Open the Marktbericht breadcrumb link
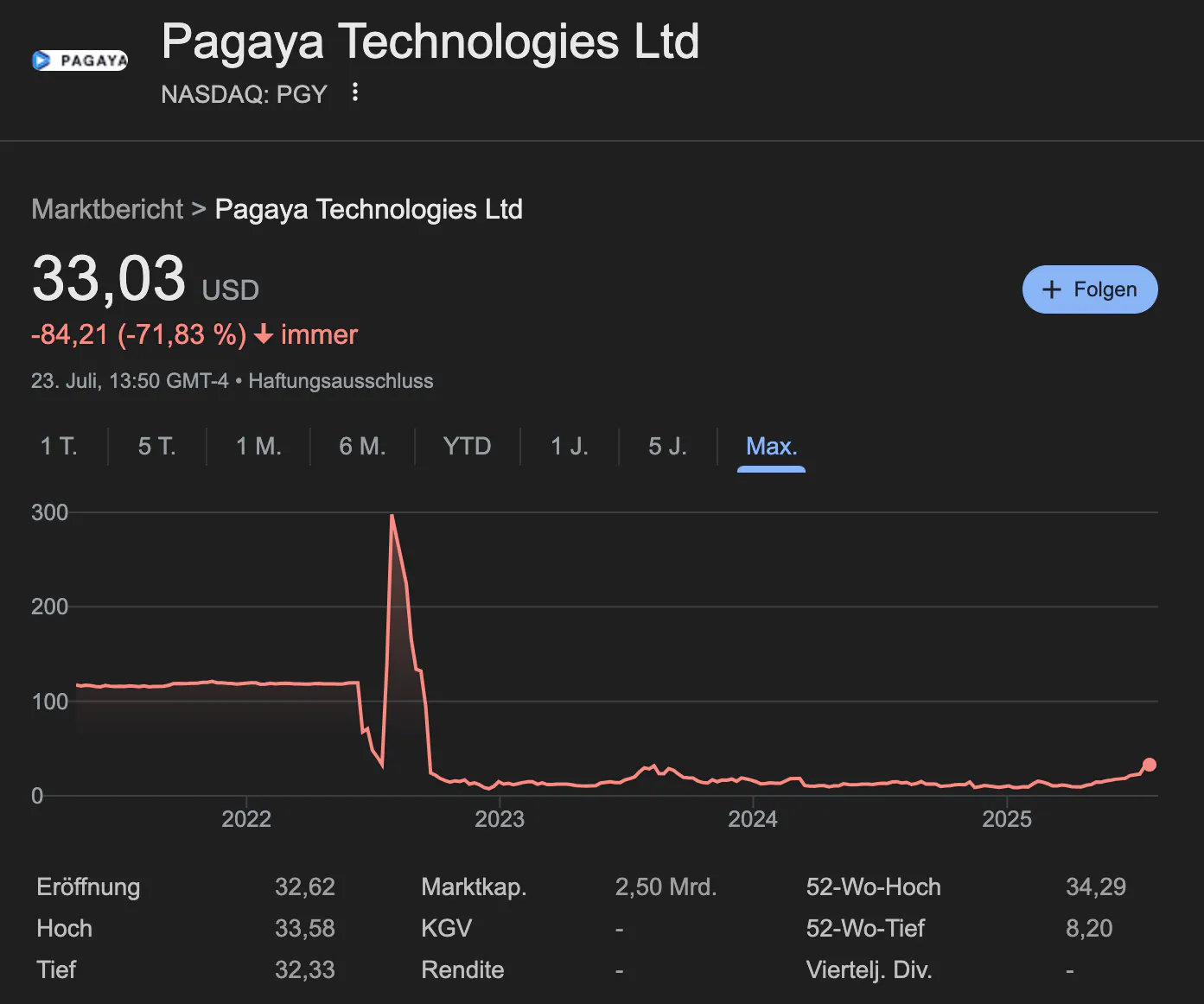 click(107, 209)
